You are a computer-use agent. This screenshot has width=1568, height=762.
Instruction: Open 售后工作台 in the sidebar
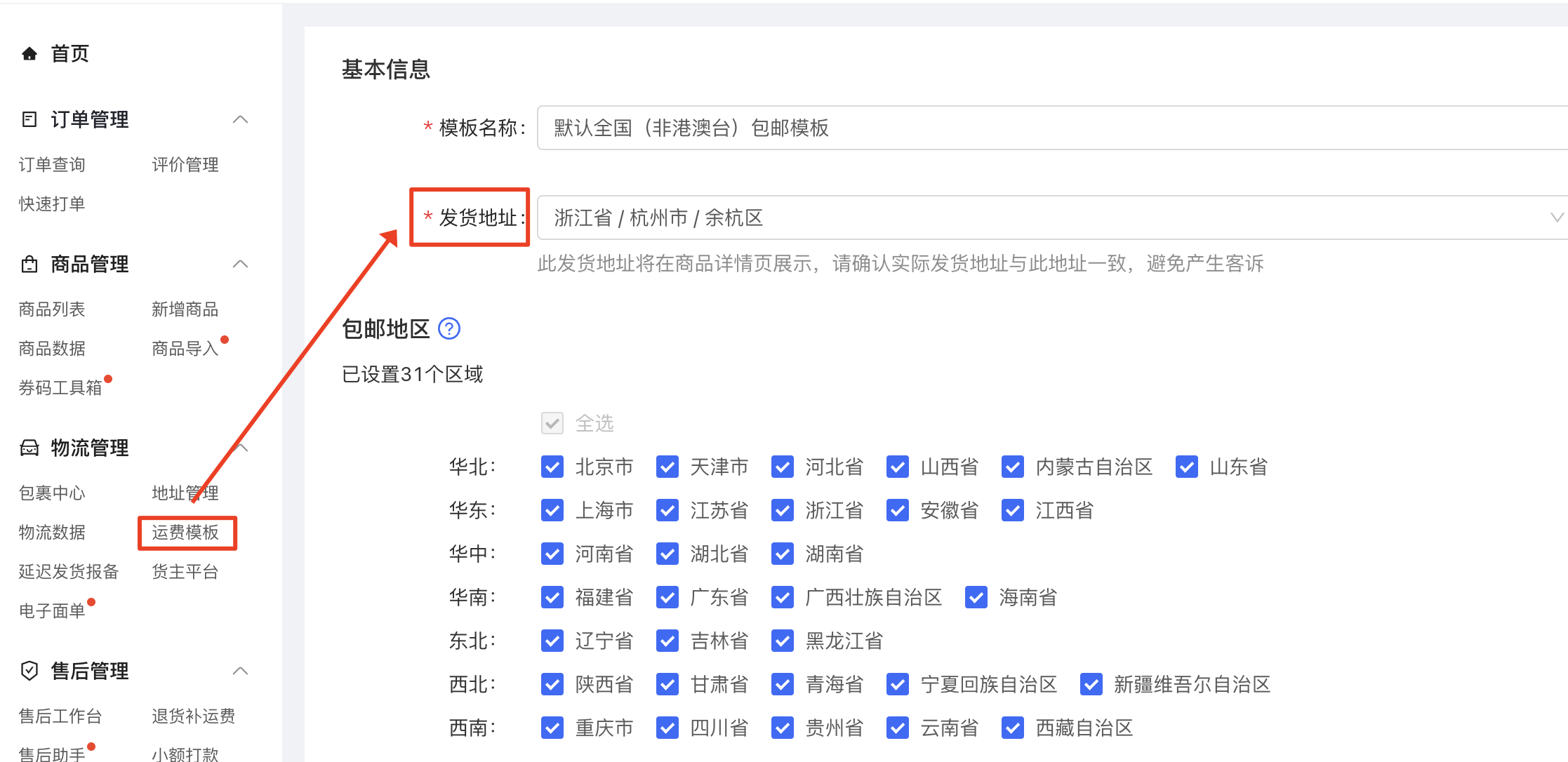pyautogui.click(x=60, y=716)
